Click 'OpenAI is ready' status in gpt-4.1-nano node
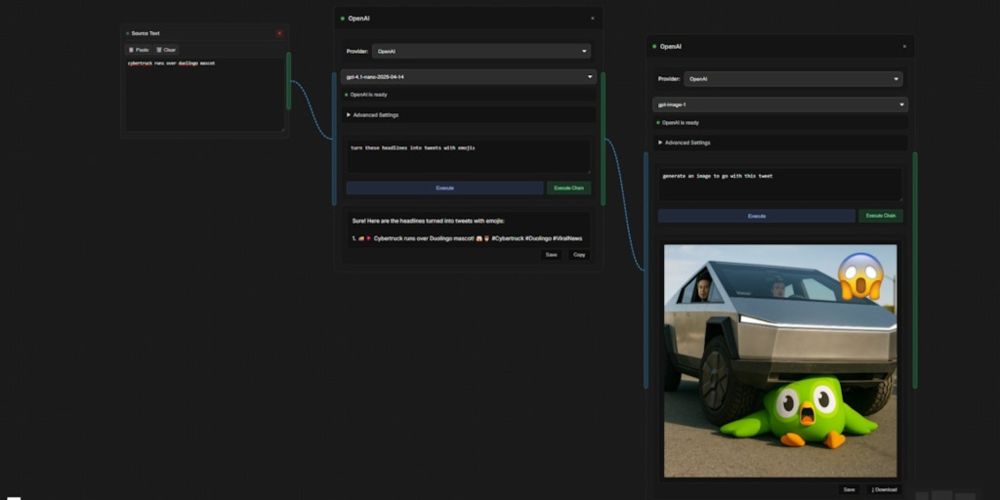 point(368,94)
